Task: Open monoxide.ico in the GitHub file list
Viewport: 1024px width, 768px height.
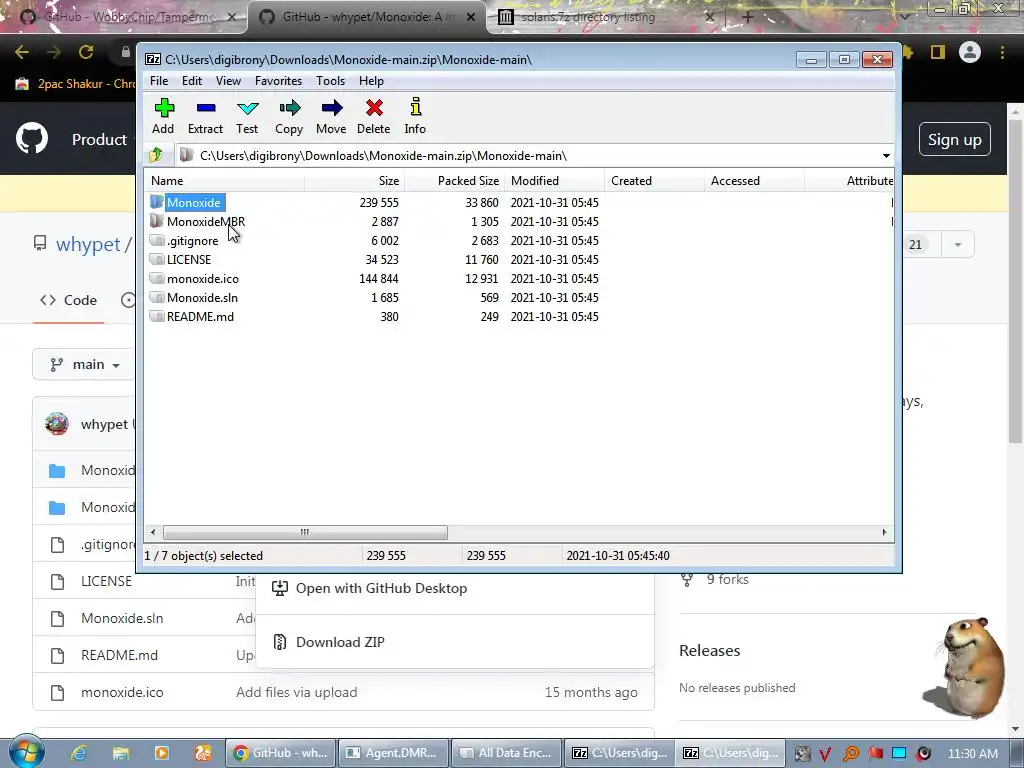Action: click(x=122, y=692)
